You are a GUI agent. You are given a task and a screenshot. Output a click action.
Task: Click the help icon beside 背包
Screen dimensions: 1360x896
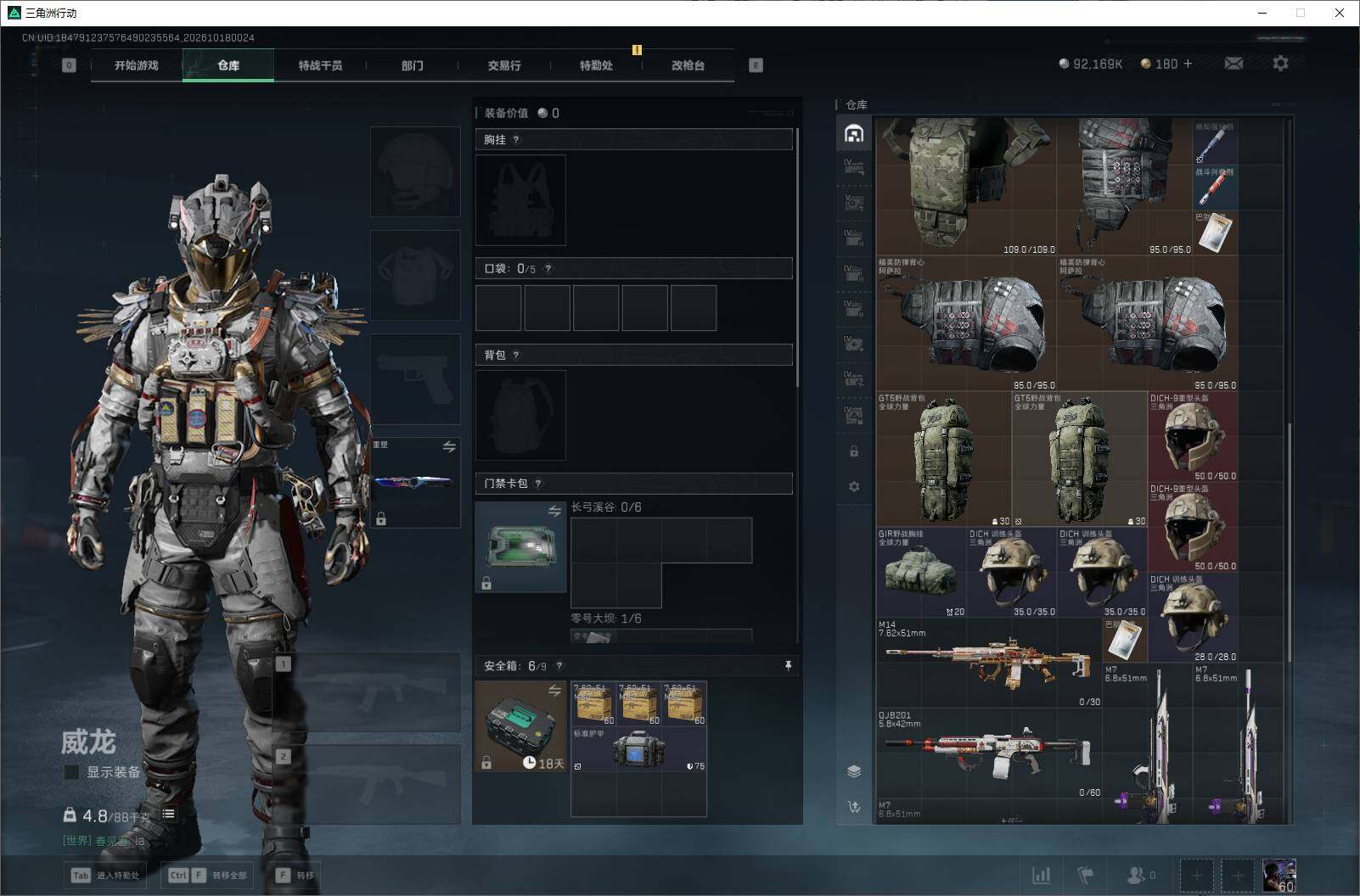pyautogui.click(x=516, y=356)
